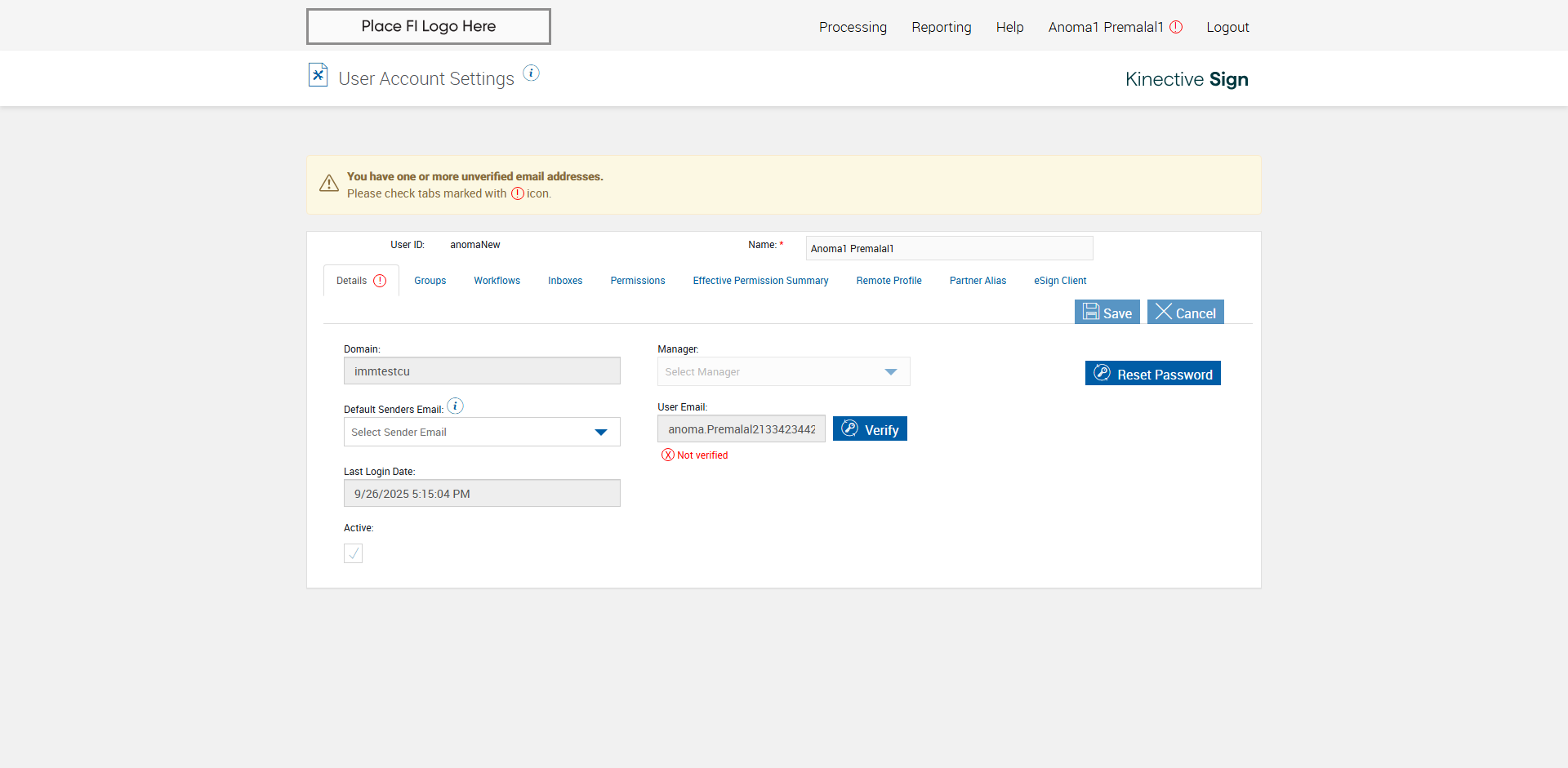Click the info icon next to Default Senders Email

(456, 406)
